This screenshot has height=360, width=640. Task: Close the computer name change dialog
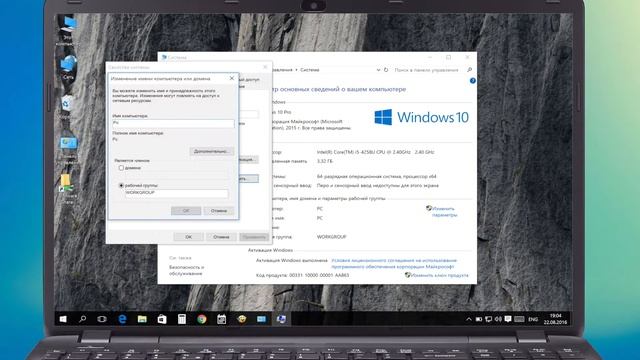232,78
